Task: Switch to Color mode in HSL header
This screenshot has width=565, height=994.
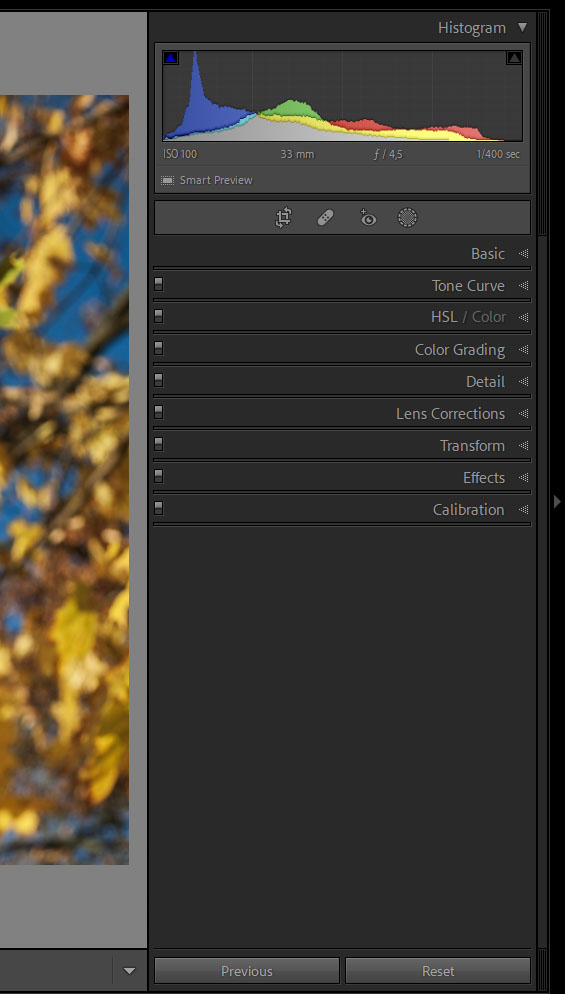Action: pos(489,317)
